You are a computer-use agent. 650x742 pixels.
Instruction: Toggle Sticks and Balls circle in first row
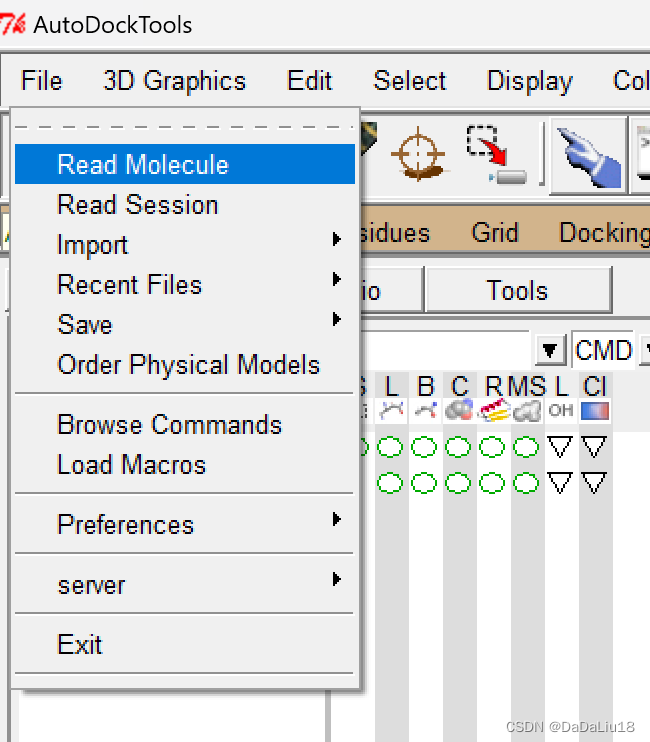point(424,447)
